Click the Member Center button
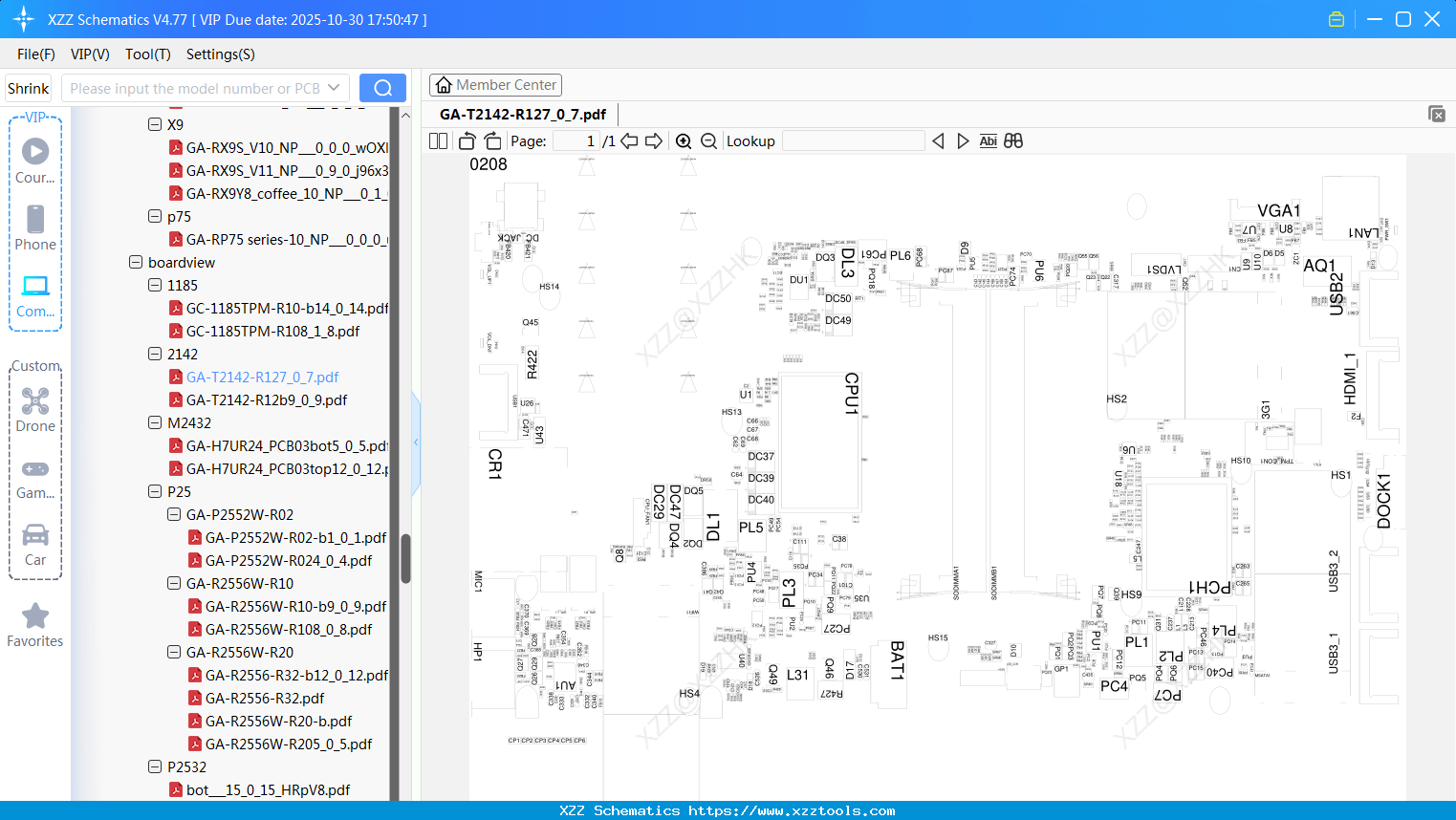The height and width of the screenshot is (820, 1456). (495, 85)
